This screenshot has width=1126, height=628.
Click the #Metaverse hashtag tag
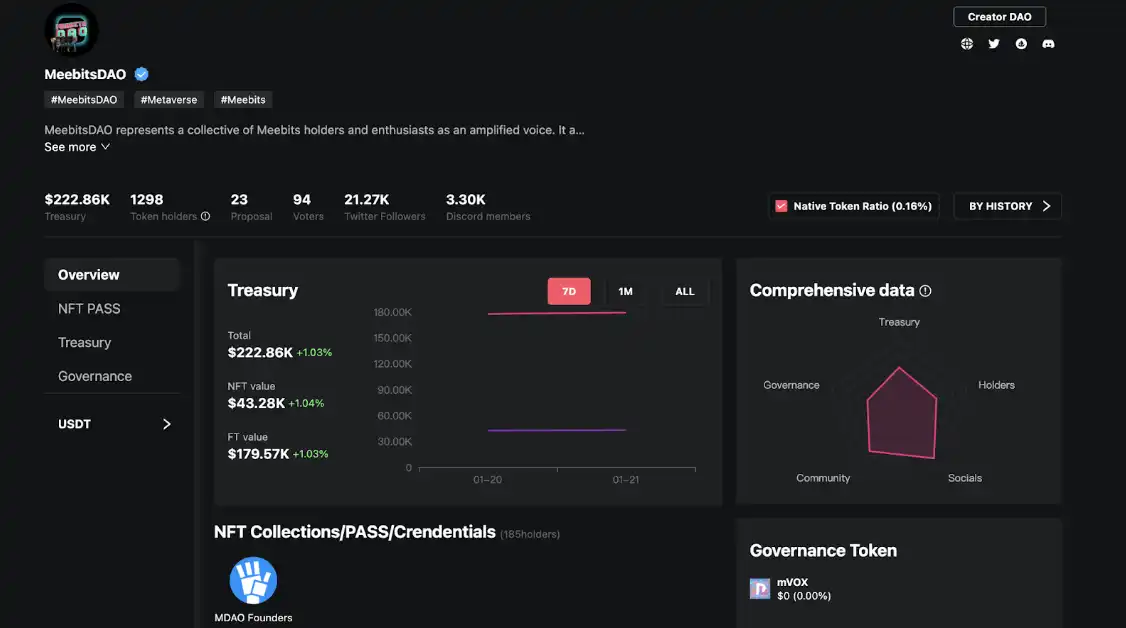[168, 100]
